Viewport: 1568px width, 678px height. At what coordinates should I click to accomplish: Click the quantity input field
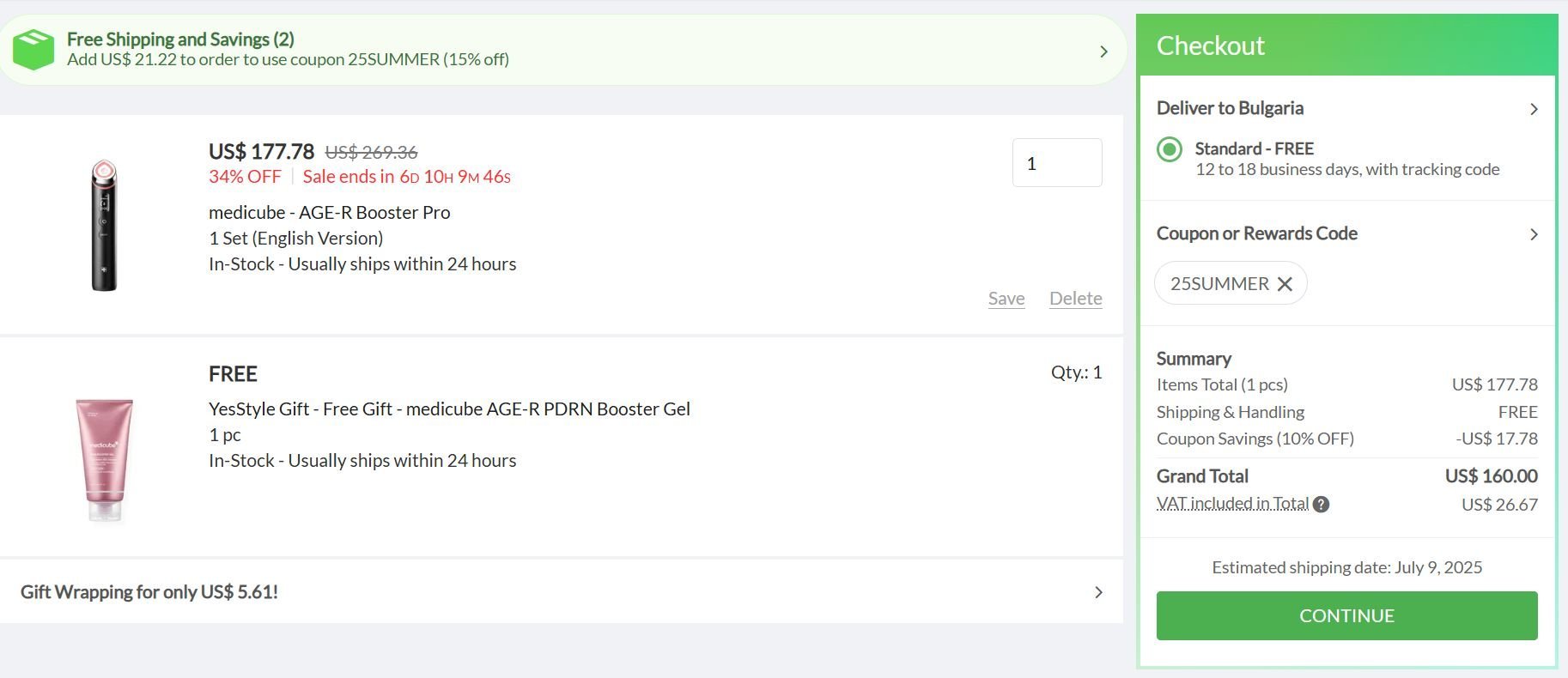click(1056, 163)
